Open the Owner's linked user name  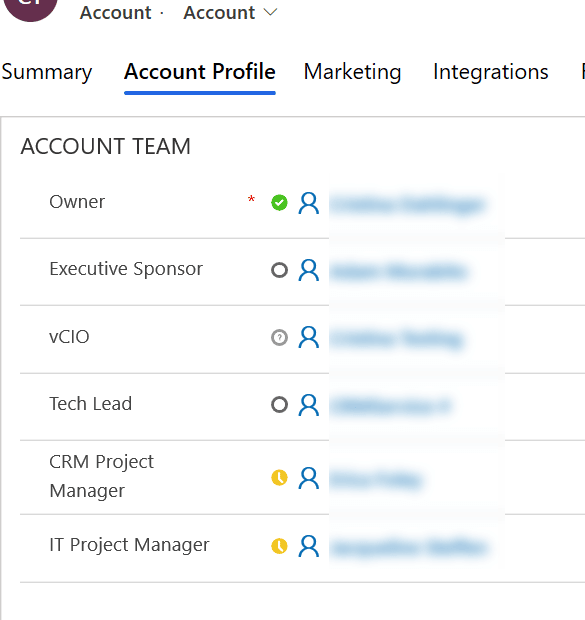[x=407, y=205]
